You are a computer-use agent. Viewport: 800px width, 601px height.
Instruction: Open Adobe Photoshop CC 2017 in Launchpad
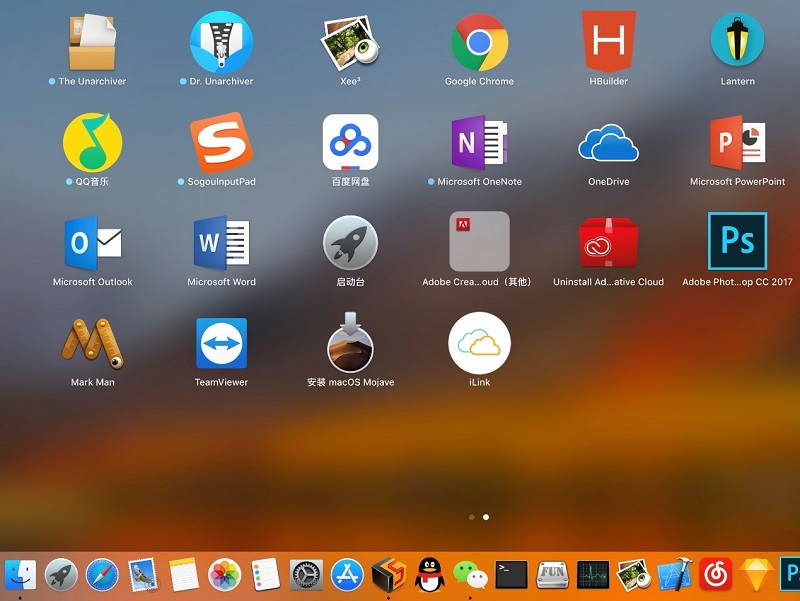[737, 242]
